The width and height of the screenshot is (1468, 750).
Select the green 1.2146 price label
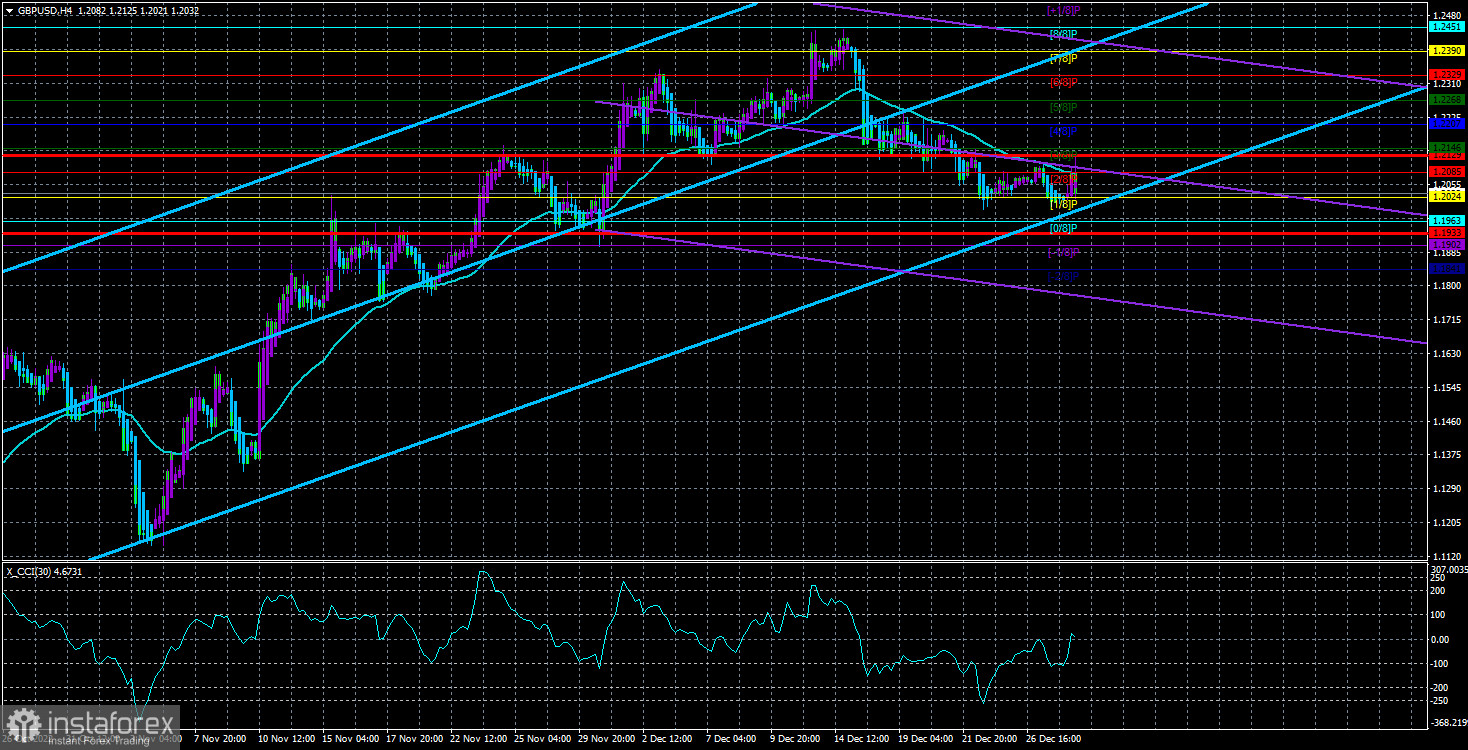(x=1447, y=147)
